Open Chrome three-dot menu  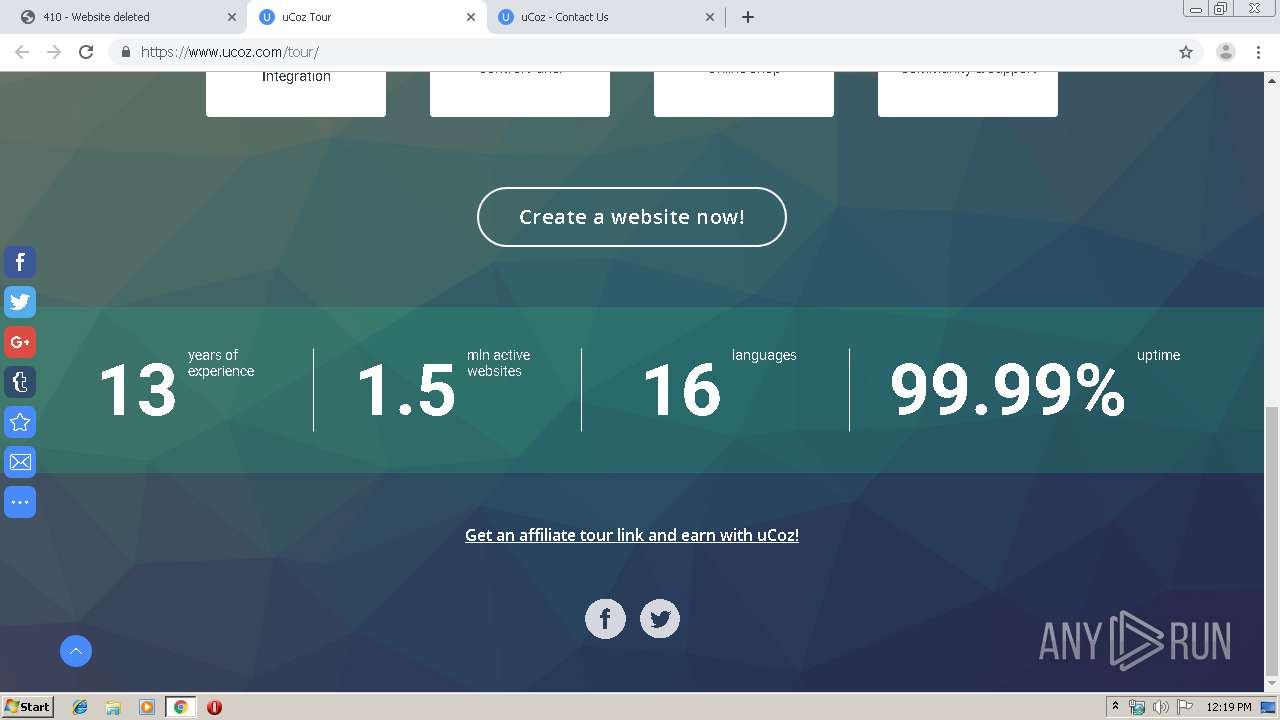click(1259, 52)
